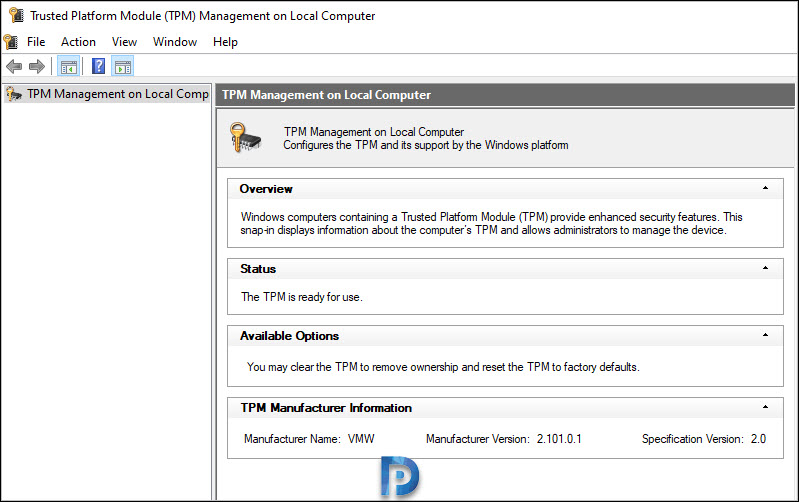Screen dimensions: 799x502
Task: Collapse the Status section
Action: click(765, 268)
